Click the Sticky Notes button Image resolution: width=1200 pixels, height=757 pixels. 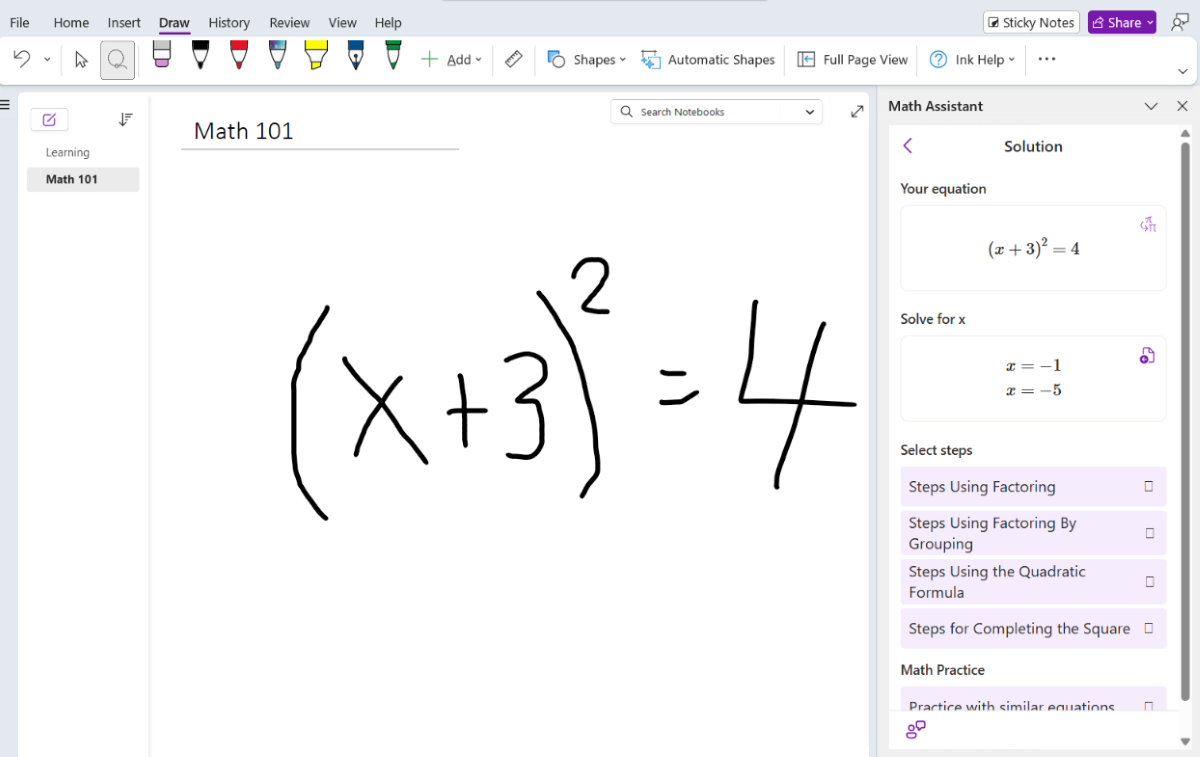(1030, 22)
